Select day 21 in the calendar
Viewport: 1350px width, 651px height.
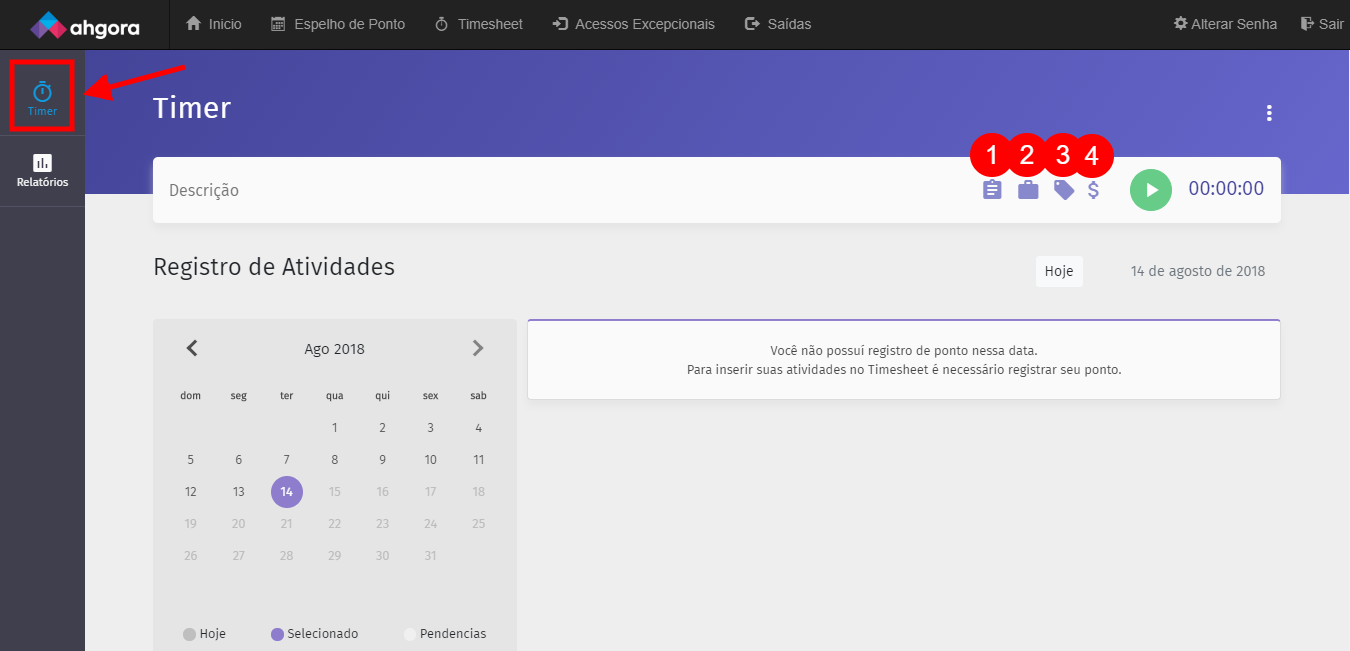pos(287,523)
